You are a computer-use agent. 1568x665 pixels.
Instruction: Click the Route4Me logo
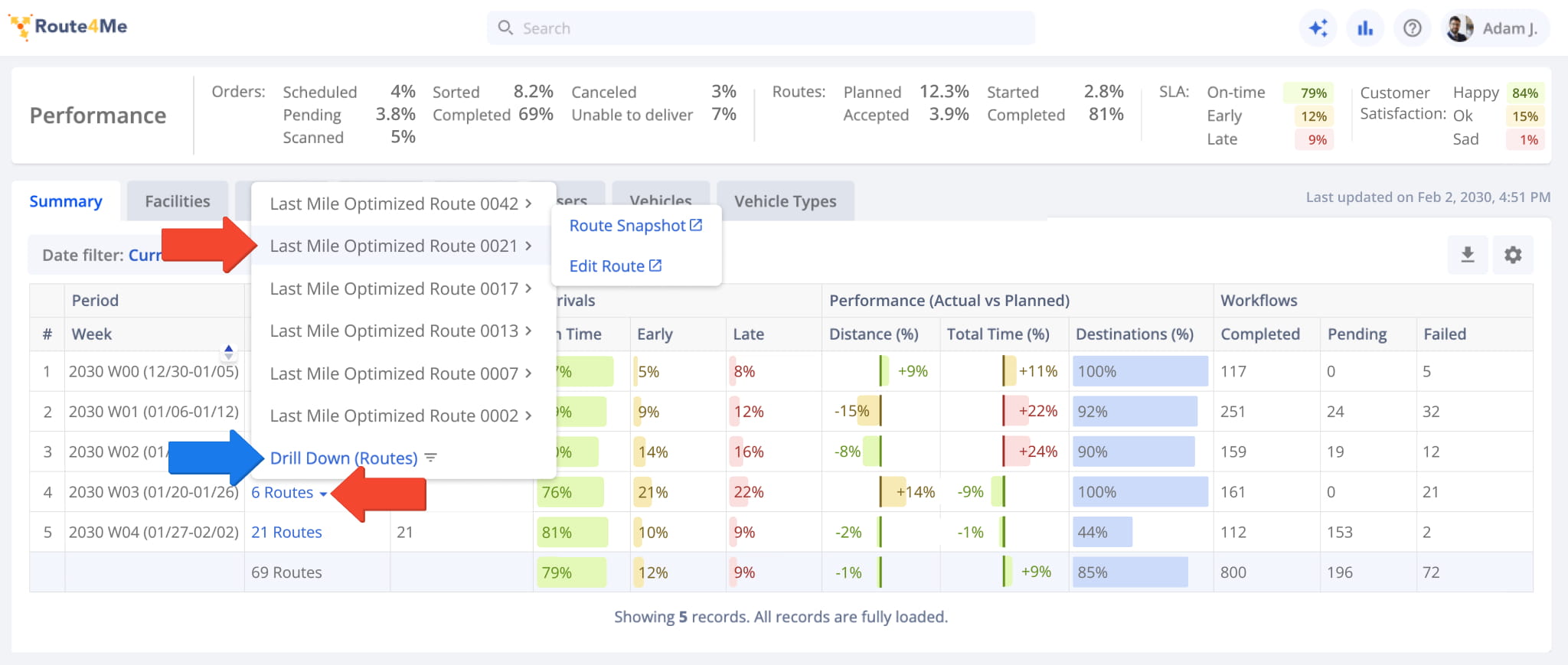[68, 27]
